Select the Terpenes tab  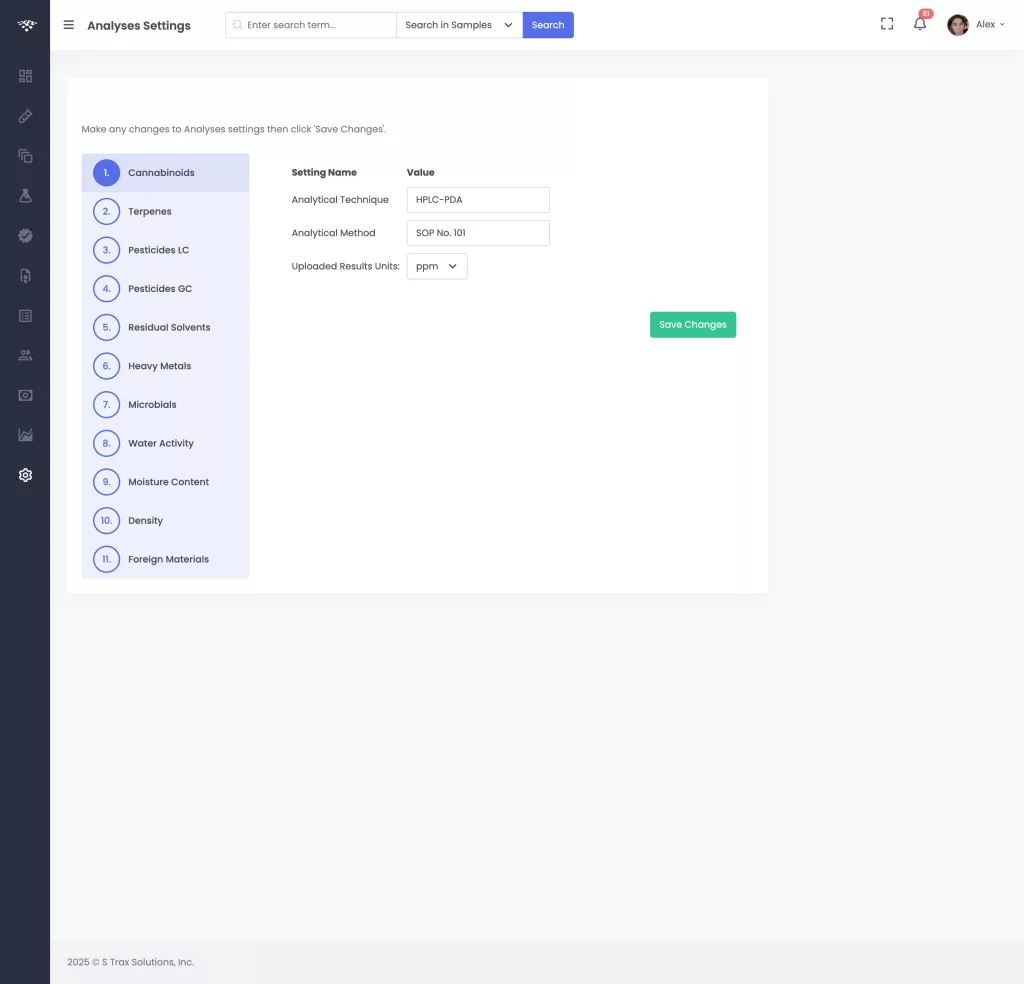pos(165,212)
